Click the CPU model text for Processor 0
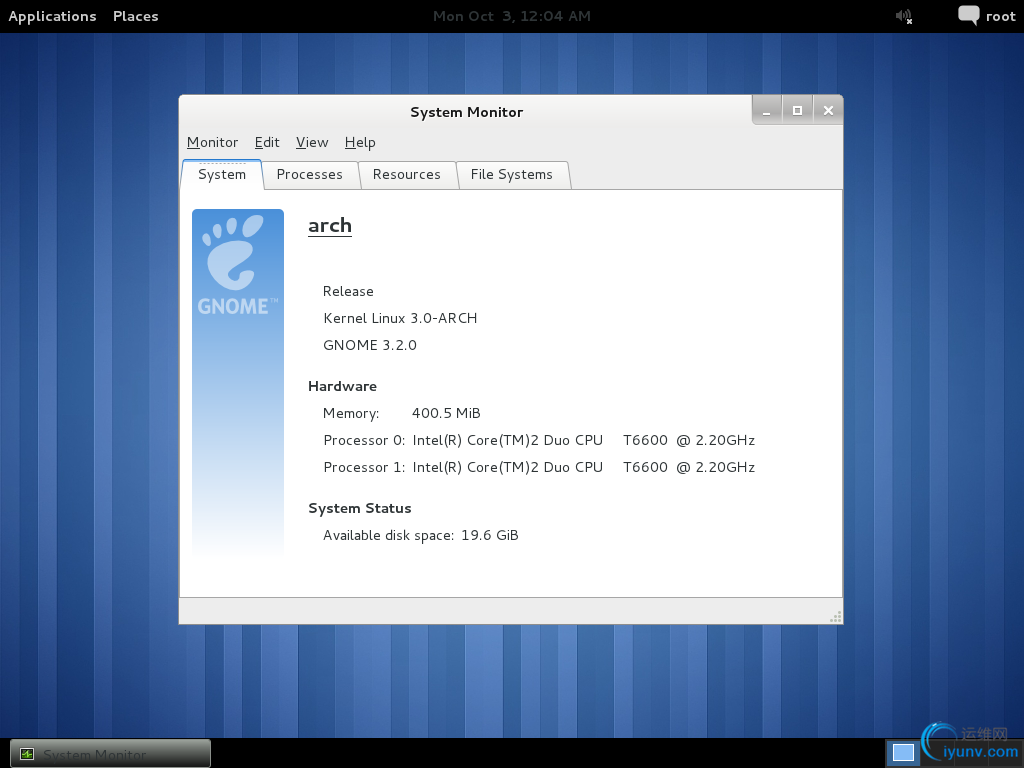This screenshot has height=768, width=1024. (584, 440)
